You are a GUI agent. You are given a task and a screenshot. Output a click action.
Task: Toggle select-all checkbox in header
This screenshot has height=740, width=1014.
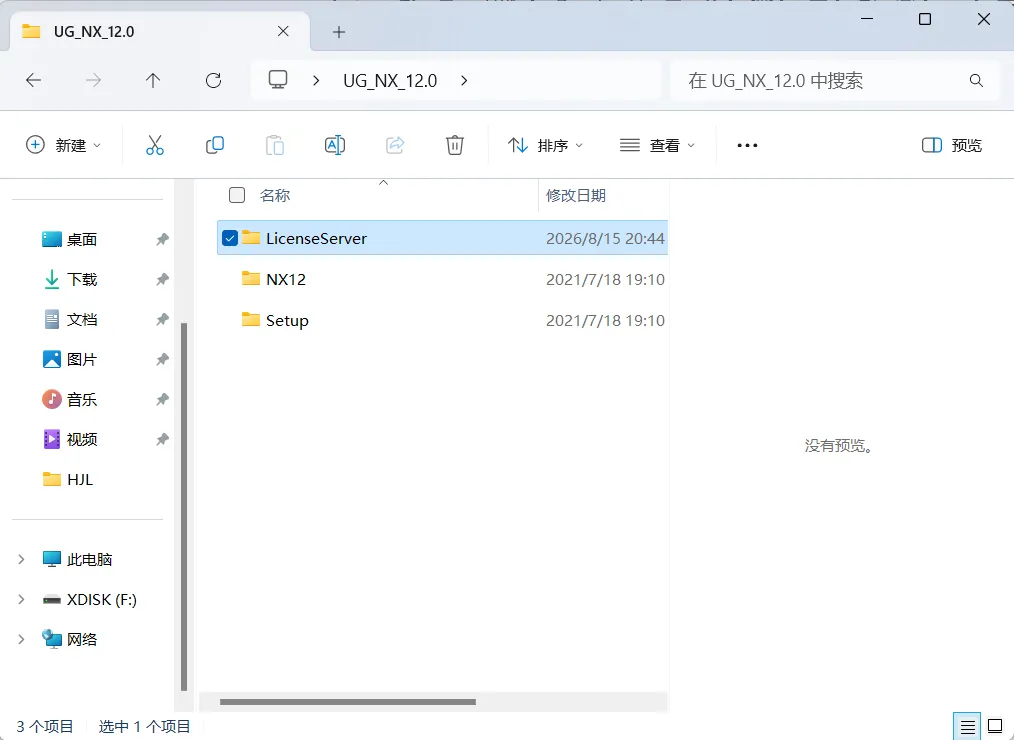pos(237,195)
